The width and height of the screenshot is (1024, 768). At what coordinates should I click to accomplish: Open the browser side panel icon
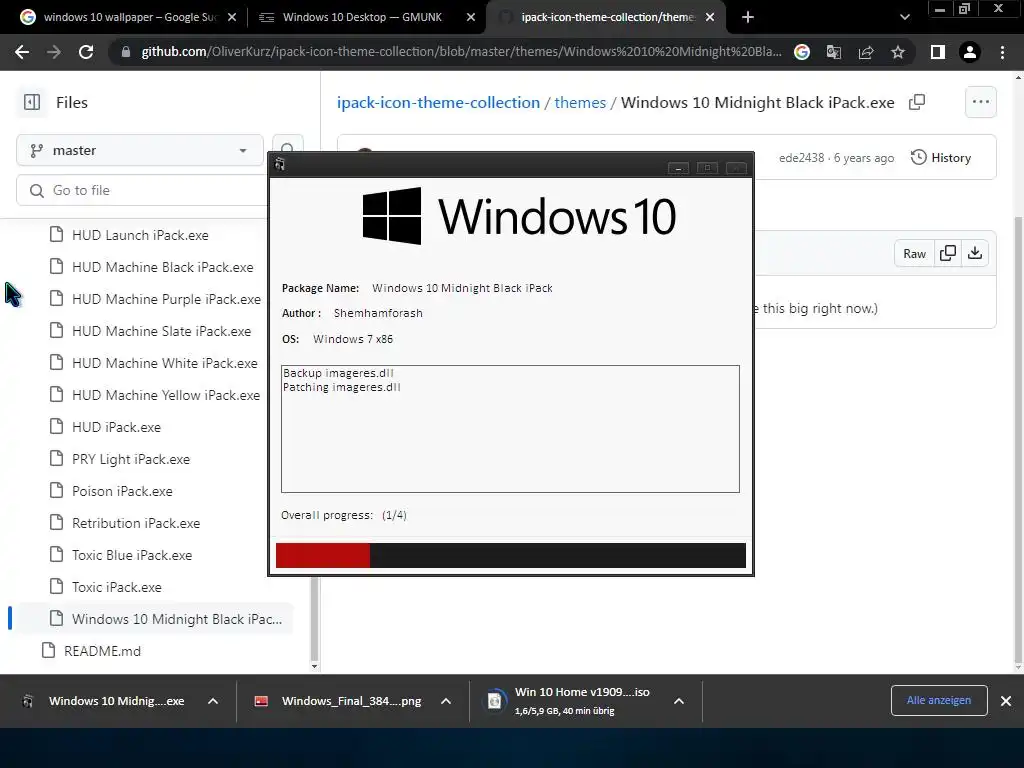pyautogui.click(x=938, y=52)
